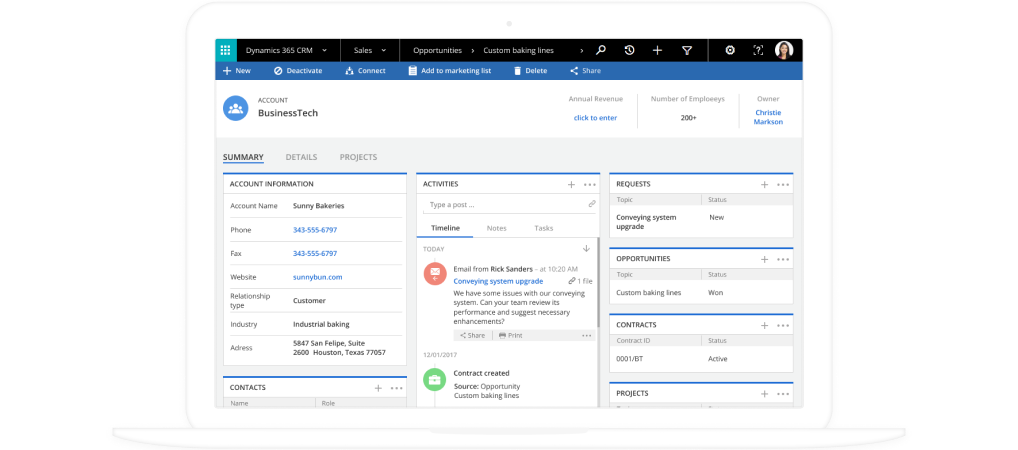Image resolution: width=1018 pixels, height=450 pixels.
Task: Open Requests more options ellipsis
Action: click(783, 184)
